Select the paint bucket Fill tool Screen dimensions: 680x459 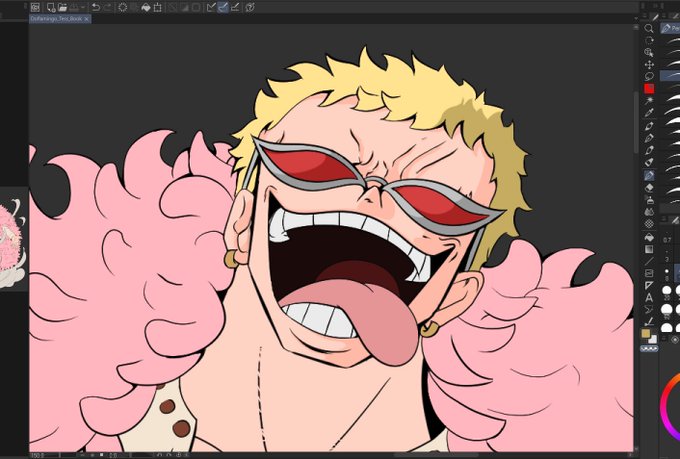[x=649, y=237]
